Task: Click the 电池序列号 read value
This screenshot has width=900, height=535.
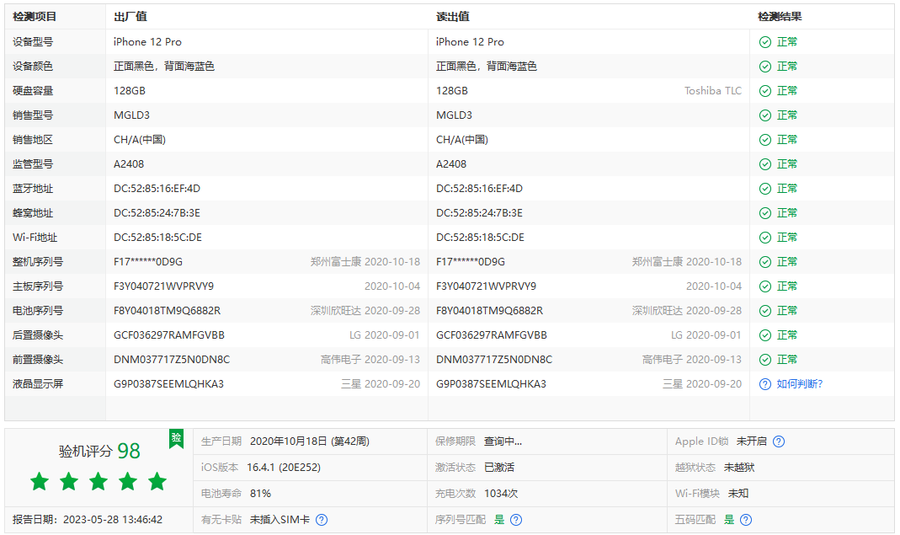Action: [490, 311]
